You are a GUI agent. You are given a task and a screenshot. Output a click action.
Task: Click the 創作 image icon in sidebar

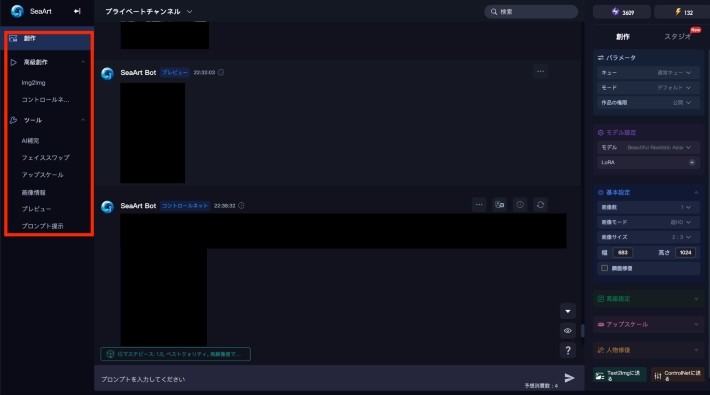pyautogui.click(x=13, y=39)
